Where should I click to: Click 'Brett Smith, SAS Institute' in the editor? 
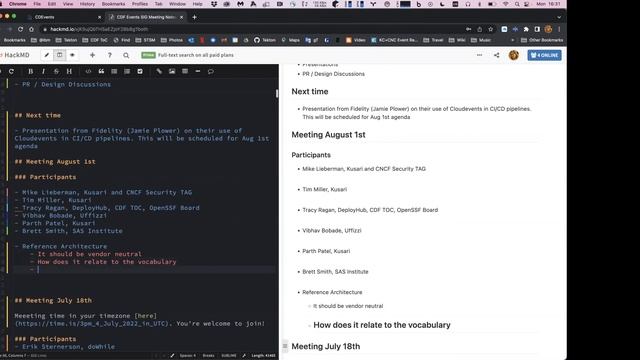(x=72, y=231)
